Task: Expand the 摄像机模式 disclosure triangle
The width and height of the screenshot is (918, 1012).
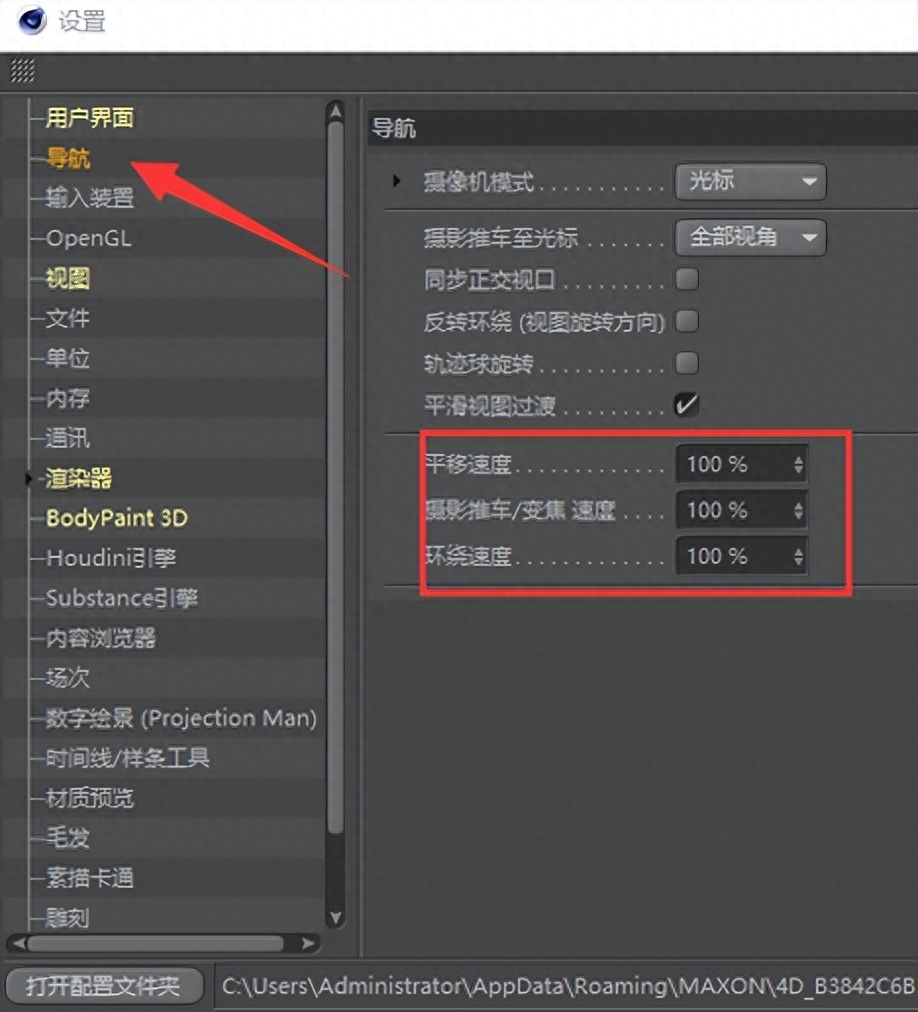Action: click(396, 181)
